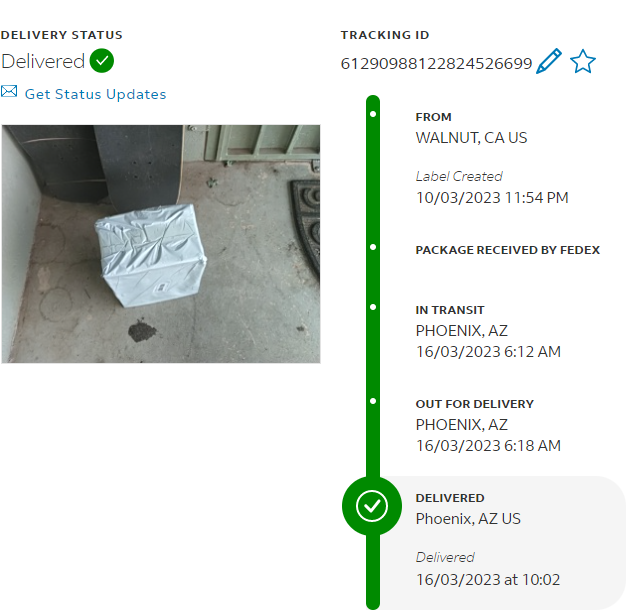Image resolution: width=638 pixels, height=616 pixels.
Task: Click the DELIVERED heading in highlighted panel
Action: click(450, 498)
